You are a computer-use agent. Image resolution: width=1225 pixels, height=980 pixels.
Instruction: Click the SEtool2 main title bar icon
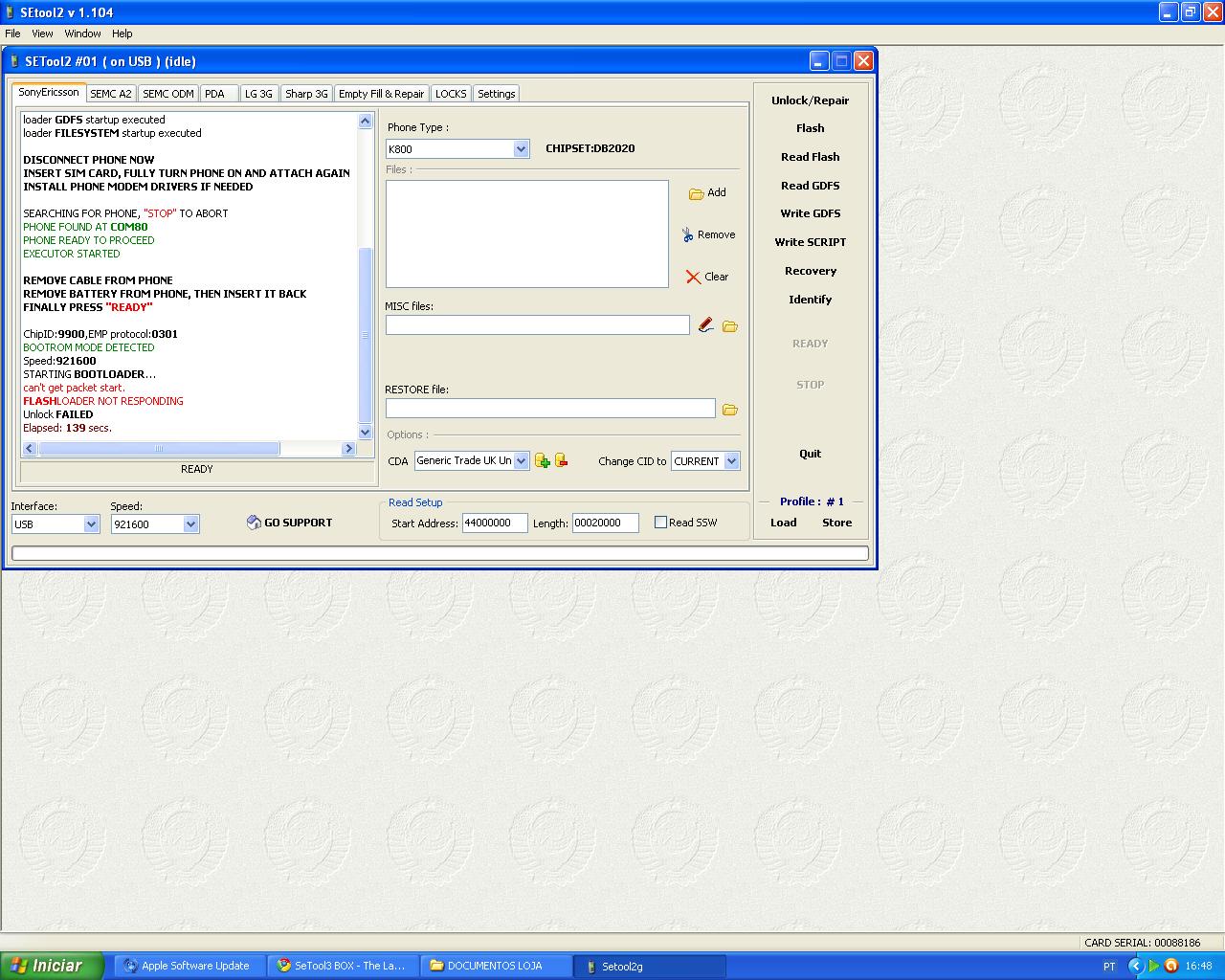[x=10, y=12]
